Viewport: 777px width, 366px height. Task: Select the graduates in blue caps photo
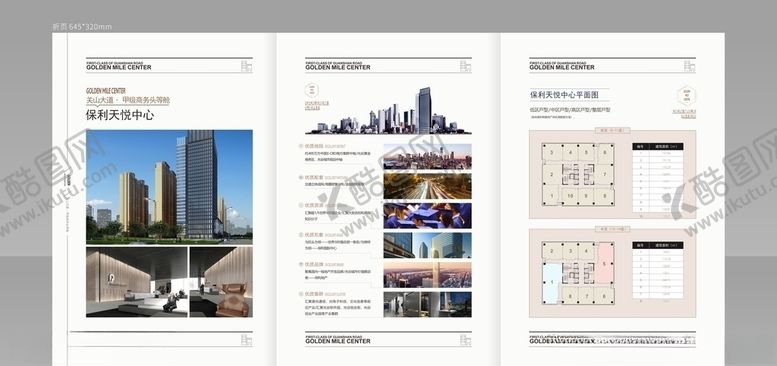coord(427,215)
